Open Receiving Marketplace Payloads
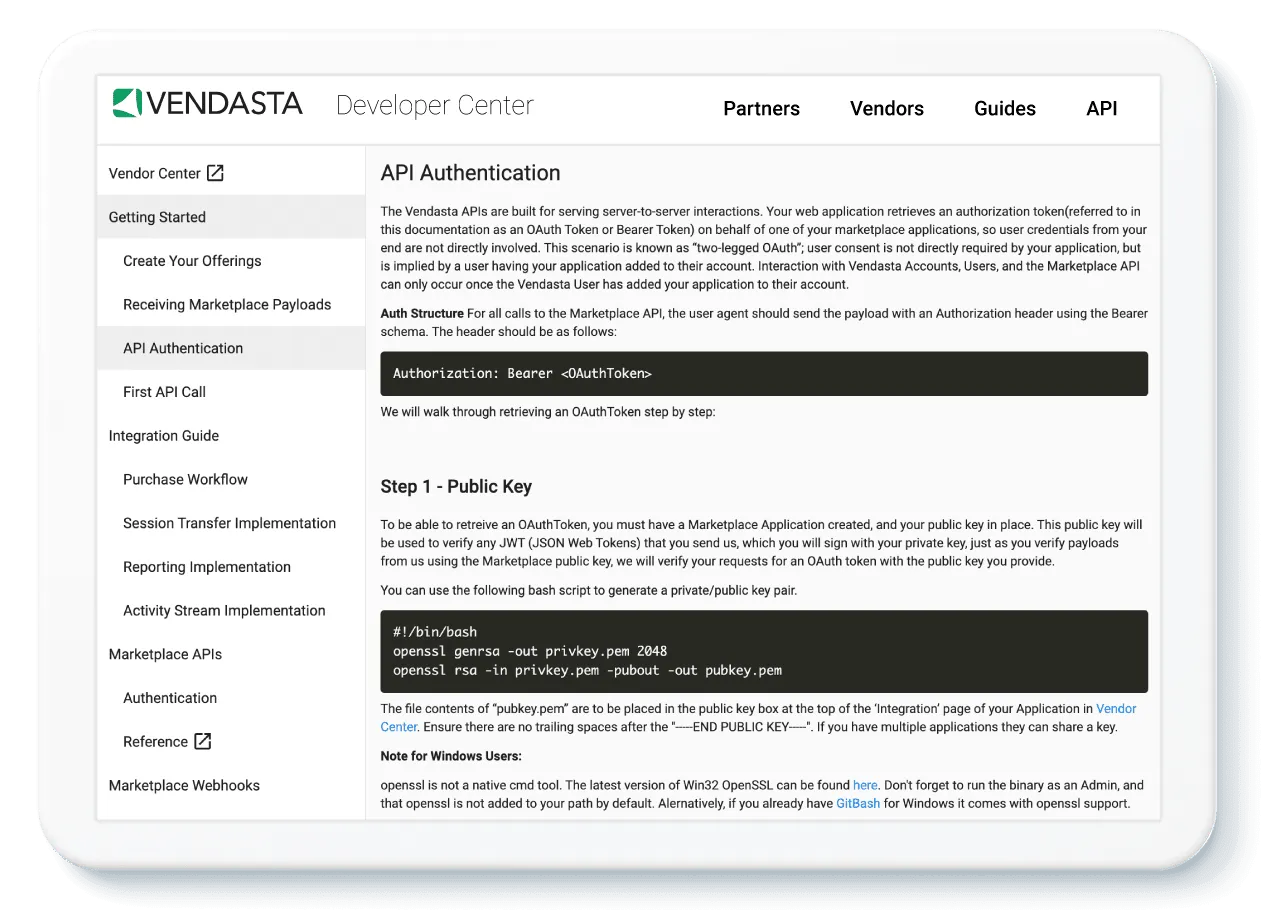The image size is (1278, 910). (227, 304)
